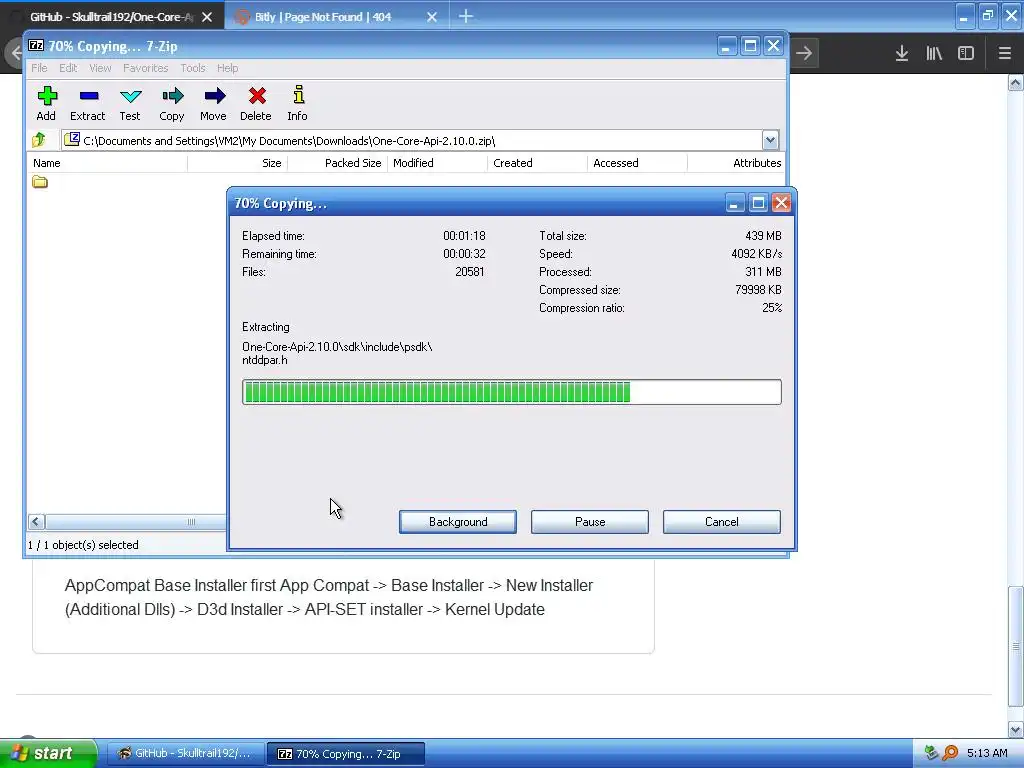Click the Test toolbar icon
The height and width of the screenshot is (768, 1024).
pos(130,97)
